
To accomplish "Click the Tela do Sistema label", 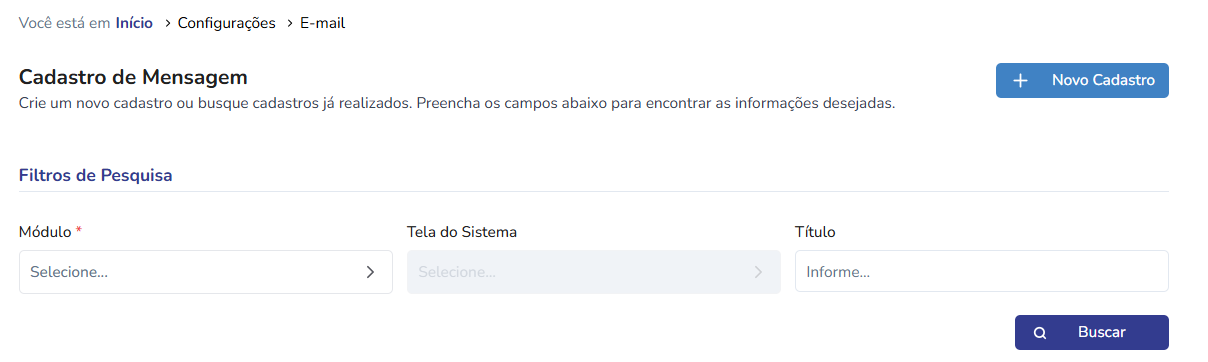I will pyautogui.click(x=462, y=232).
